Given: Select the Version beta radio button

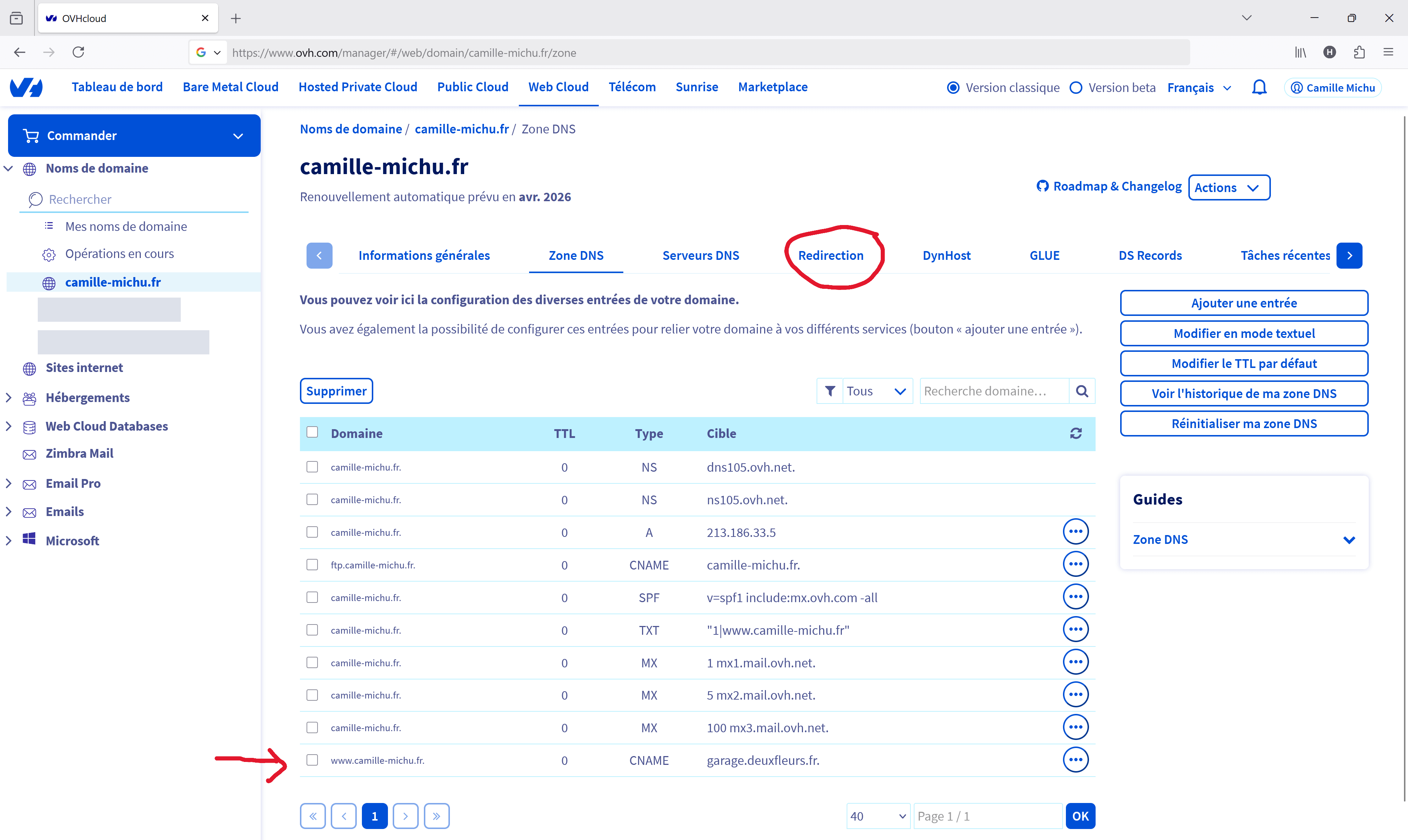Looking at the screenshot, I should [1076, 88].
